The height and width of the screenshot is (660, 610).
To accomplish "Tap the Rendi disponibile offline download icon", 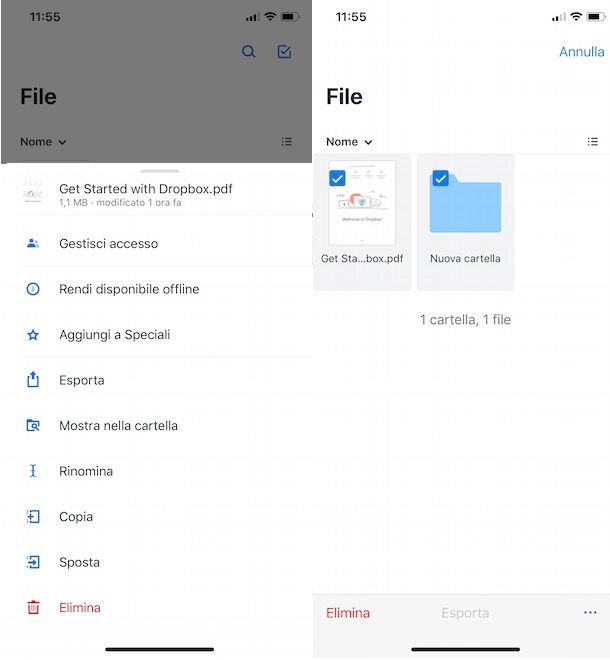I will [x=33, y=289].
